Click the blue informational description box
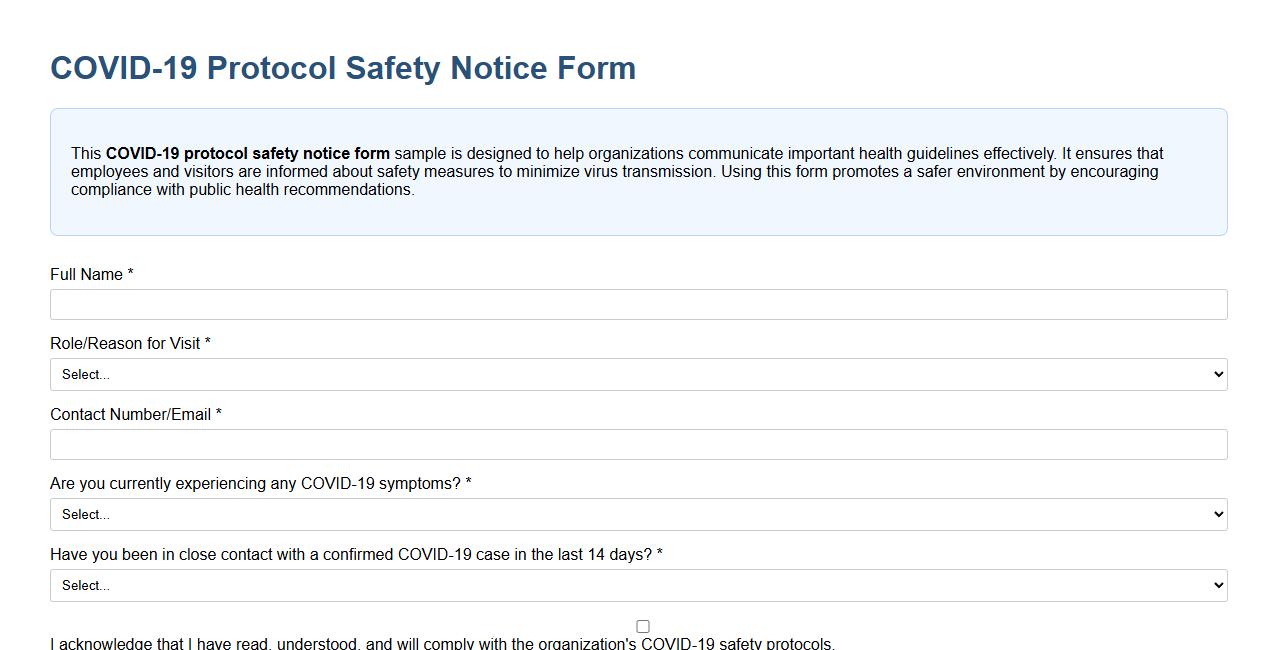Screen dimensions: 1278x650 tap(638, 171)
